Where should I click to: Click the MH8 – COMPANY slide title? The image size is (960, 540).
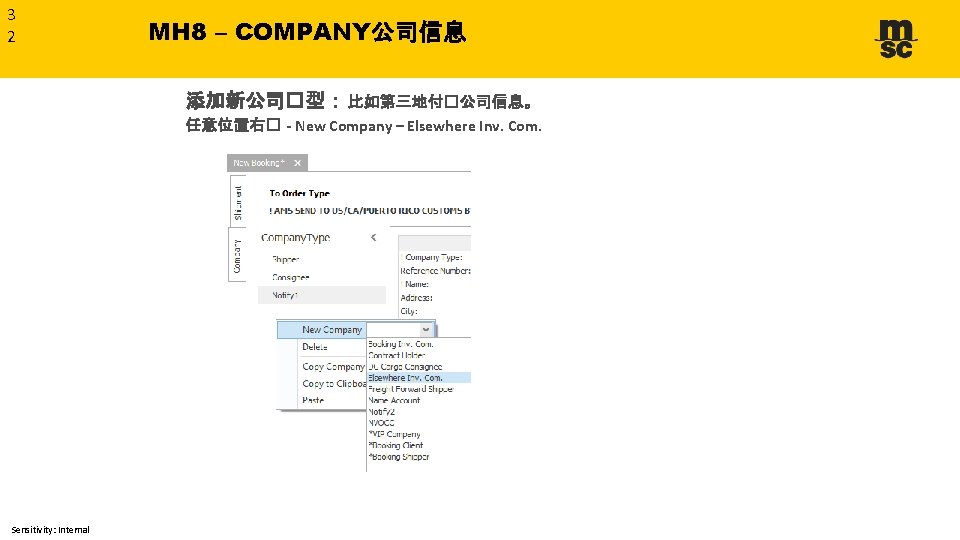pos(307,31)
